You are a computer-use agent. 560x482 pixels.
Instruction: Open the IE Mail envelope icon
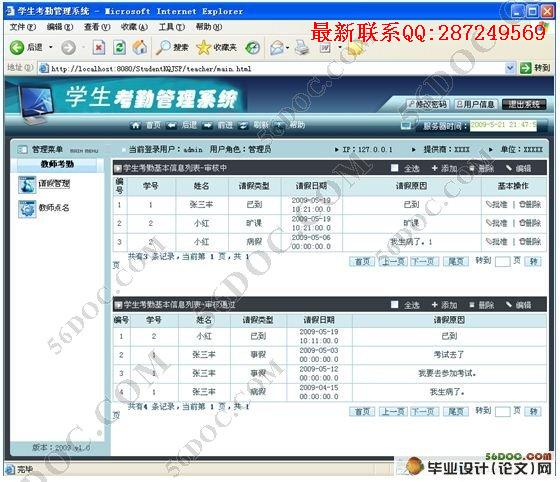tap(277, 47)
